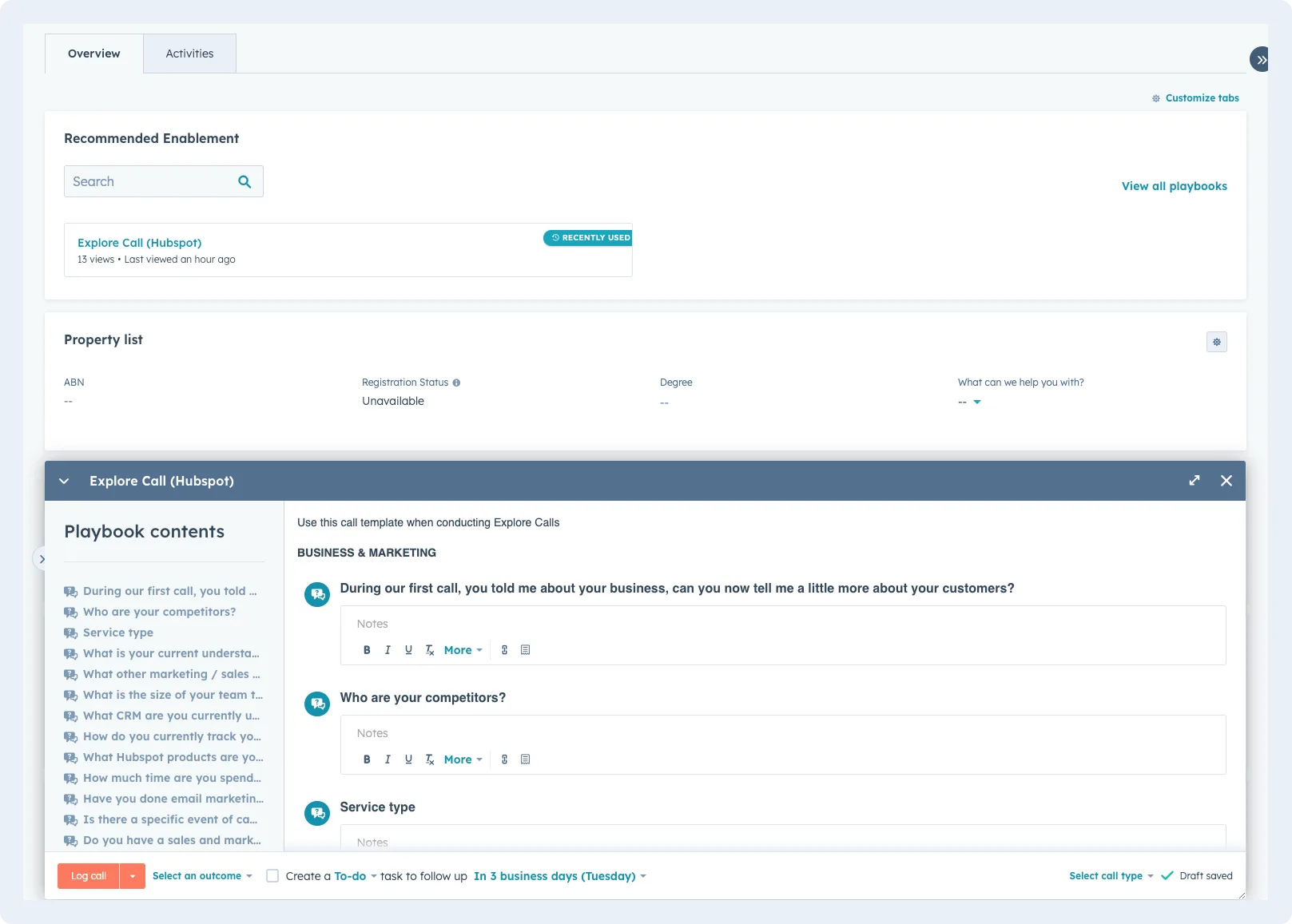Select 'Is there a specific event of ca...' item

click(x=161, y=819)
